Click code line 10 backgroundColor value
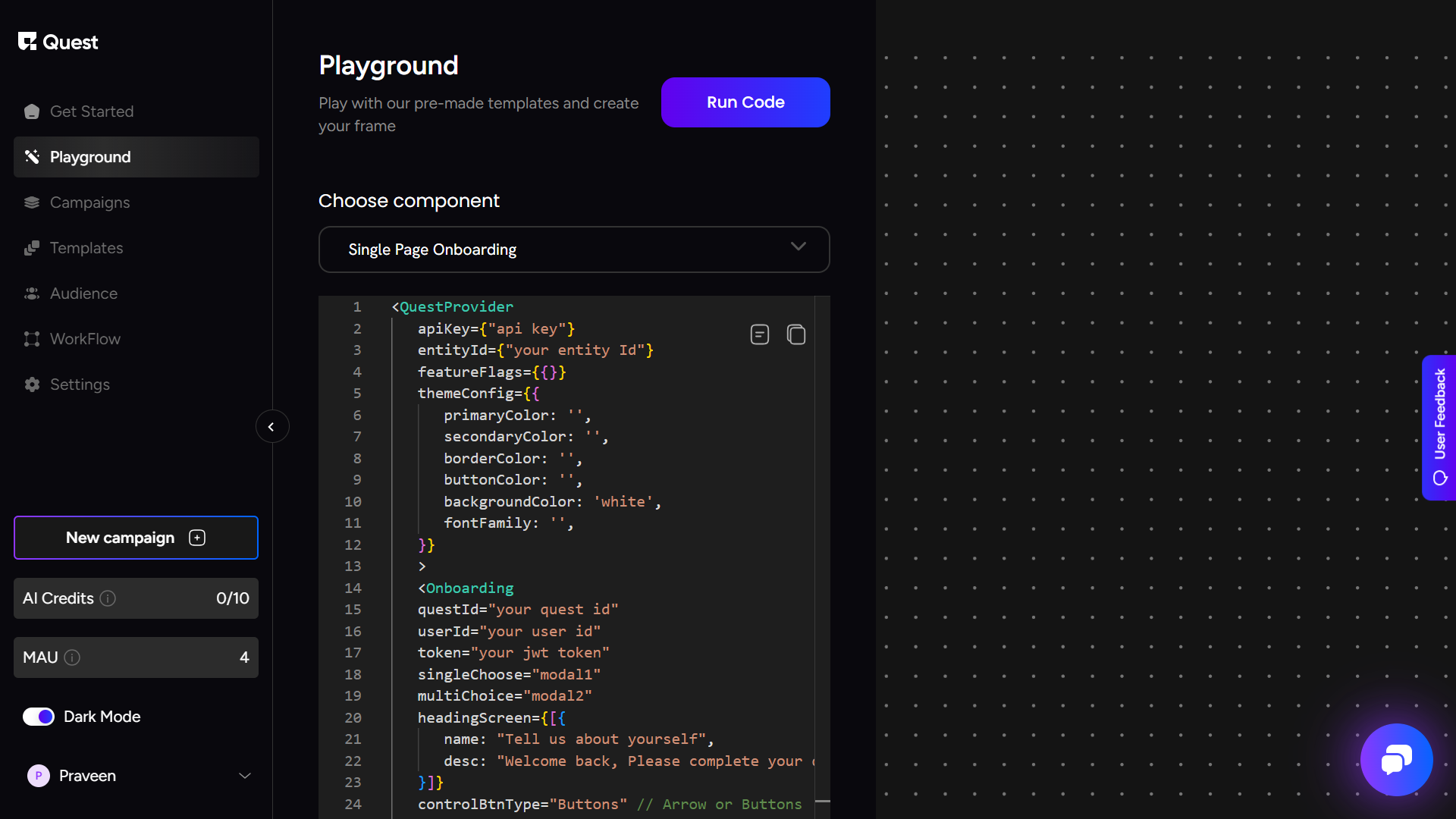The image size is (1456, 819). click(623, 502)
